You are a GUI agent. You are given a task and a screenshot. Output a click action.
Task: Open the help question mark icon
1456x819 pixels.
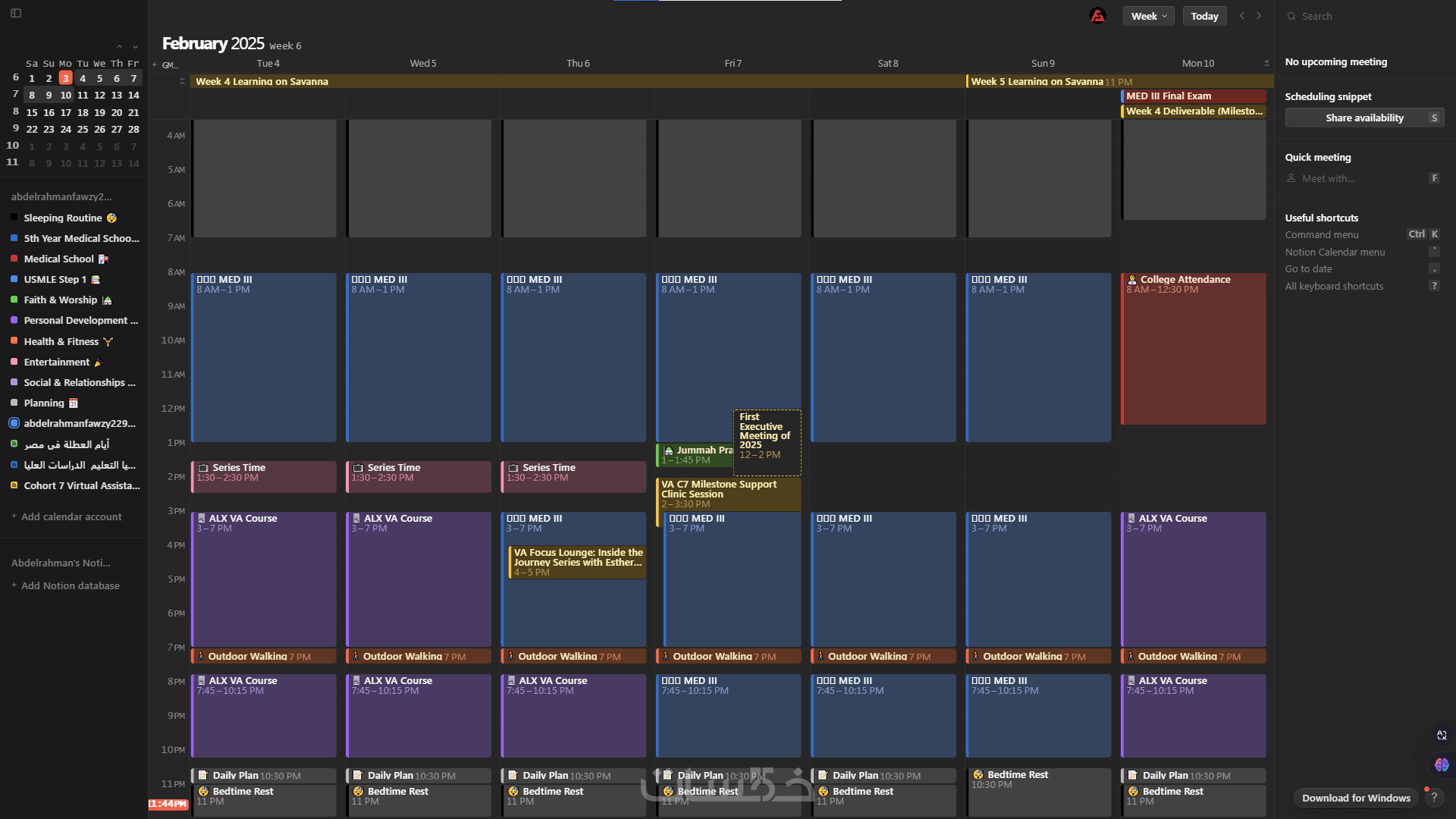coord(1434,797)
